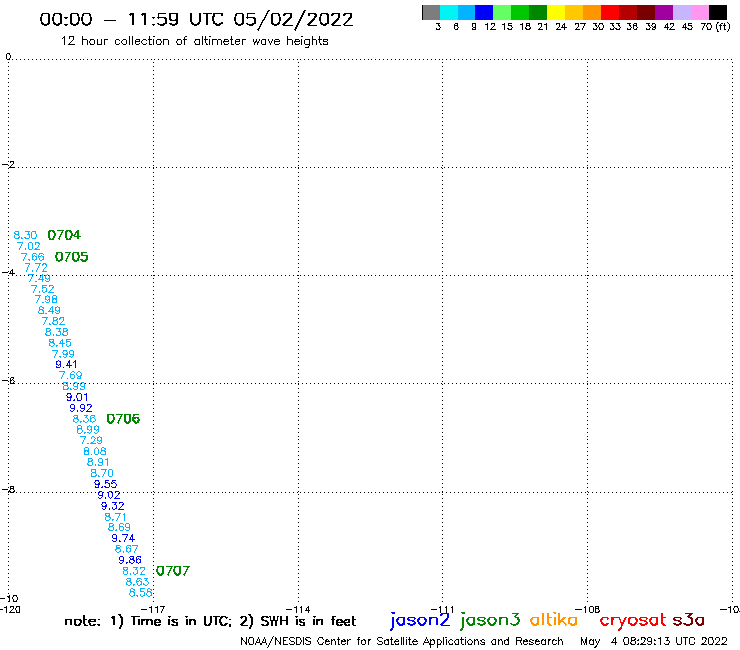Click the jason2 satellite legend label
740x650 pixels.
[x=420, y=620]
